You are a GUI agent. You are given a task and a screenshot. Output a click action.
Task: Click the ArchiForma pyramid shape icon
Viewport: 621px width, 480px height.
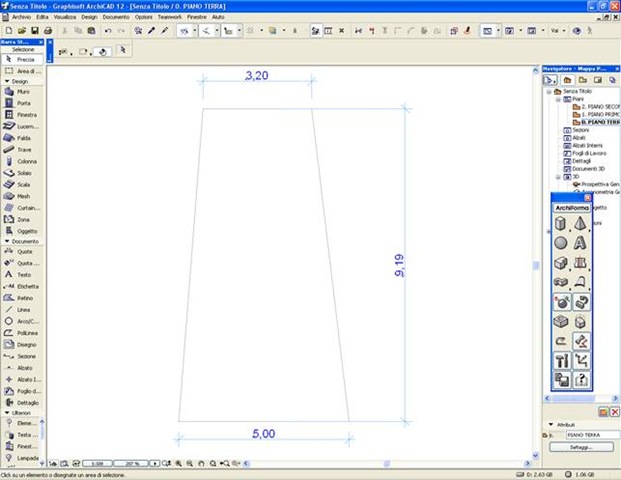580,223
